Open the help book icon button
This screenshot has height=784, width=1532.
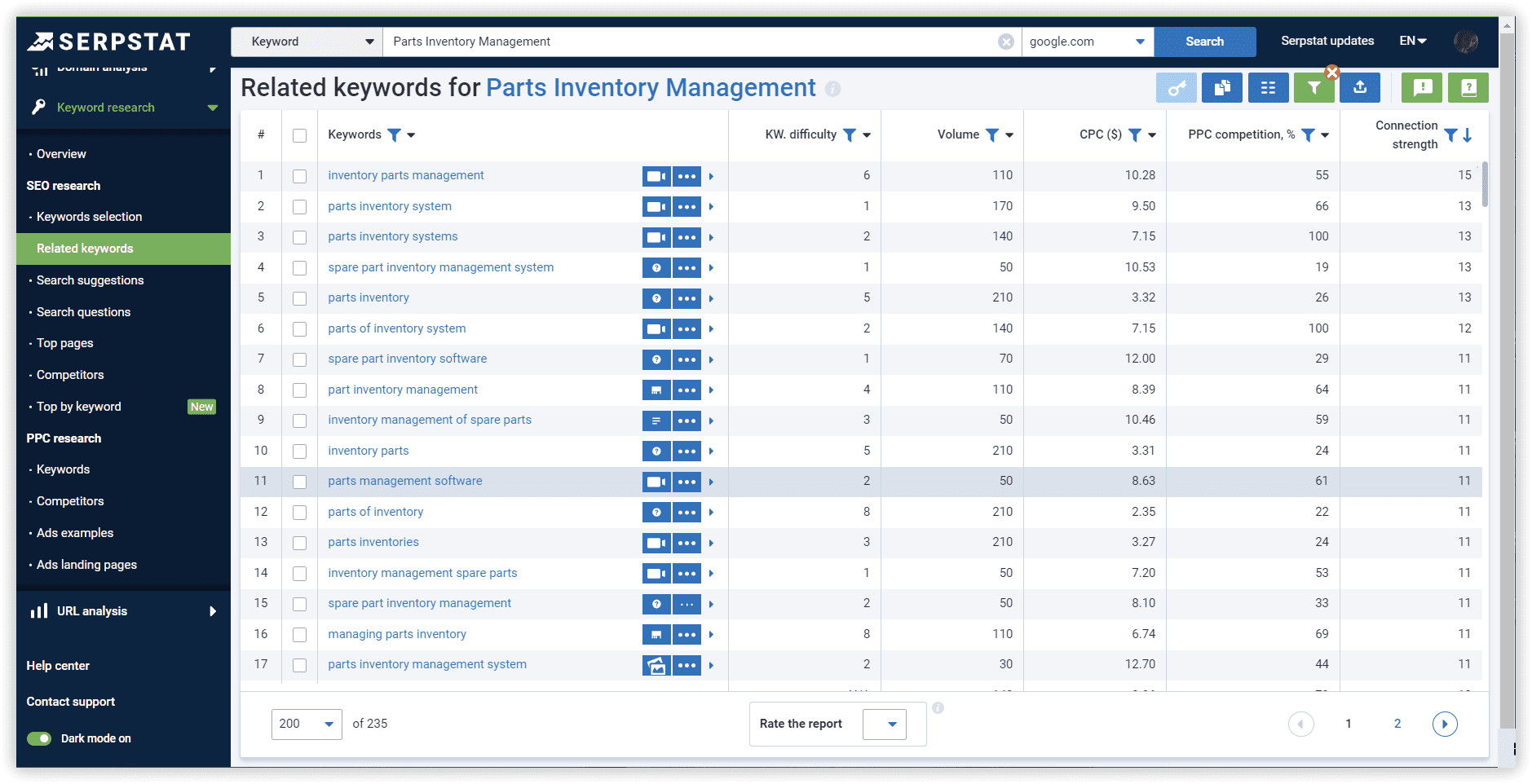pos(1468,88)
